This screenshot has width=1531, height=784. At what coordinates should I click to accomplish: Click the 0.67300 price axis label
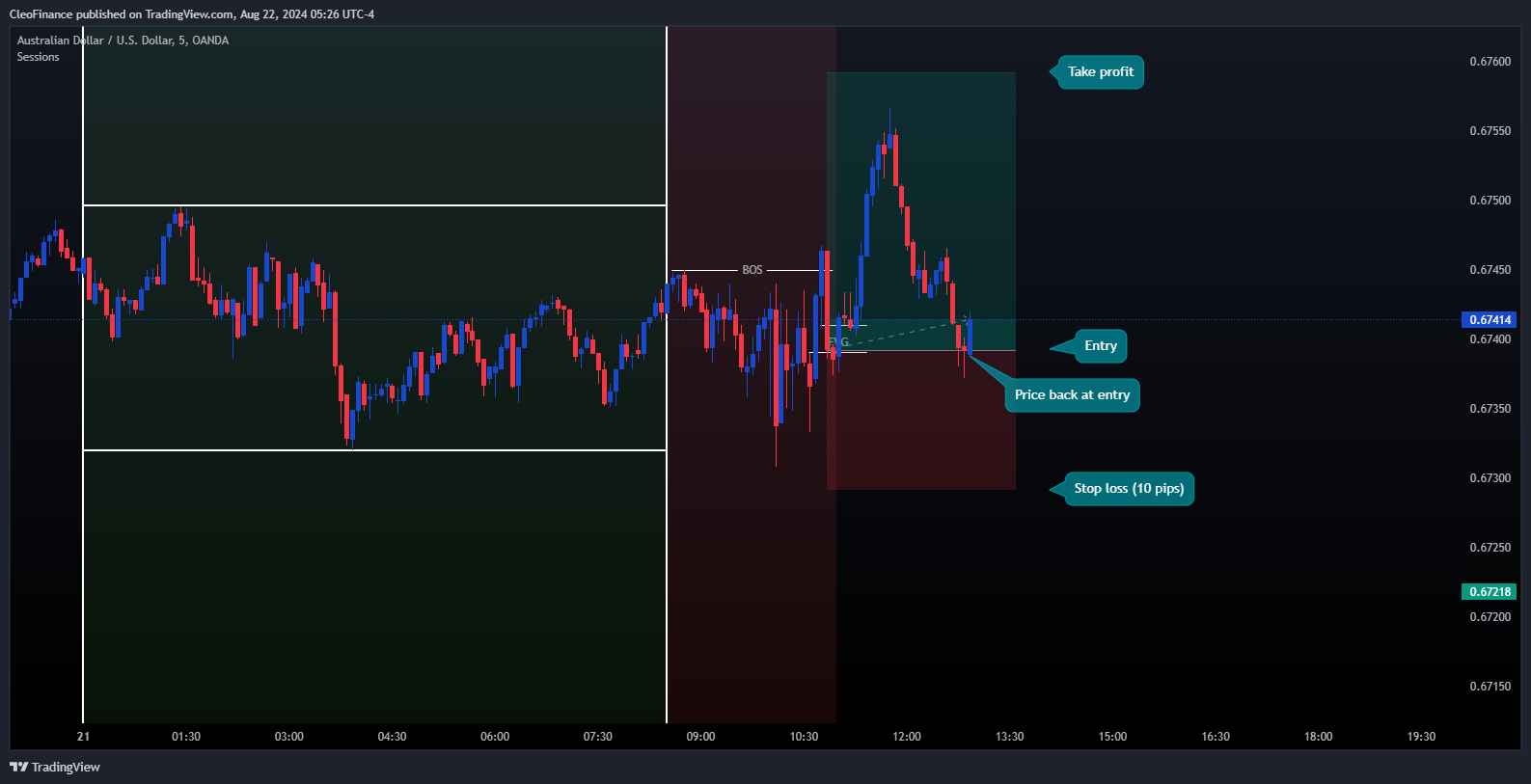[x=1490, y=478]
